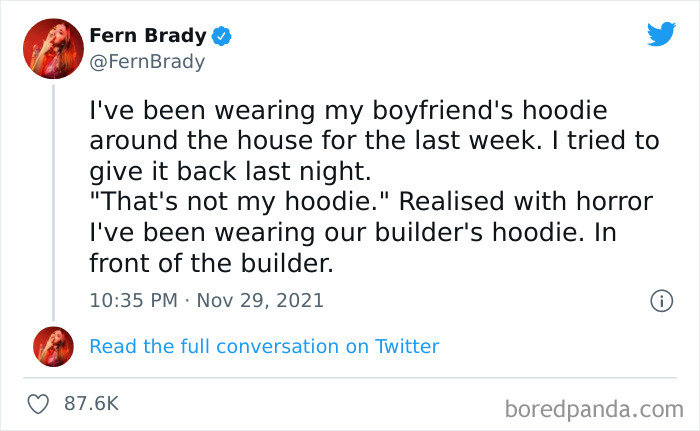
Task: Like the tweet with the heart icon
Action: pos(40,404)
